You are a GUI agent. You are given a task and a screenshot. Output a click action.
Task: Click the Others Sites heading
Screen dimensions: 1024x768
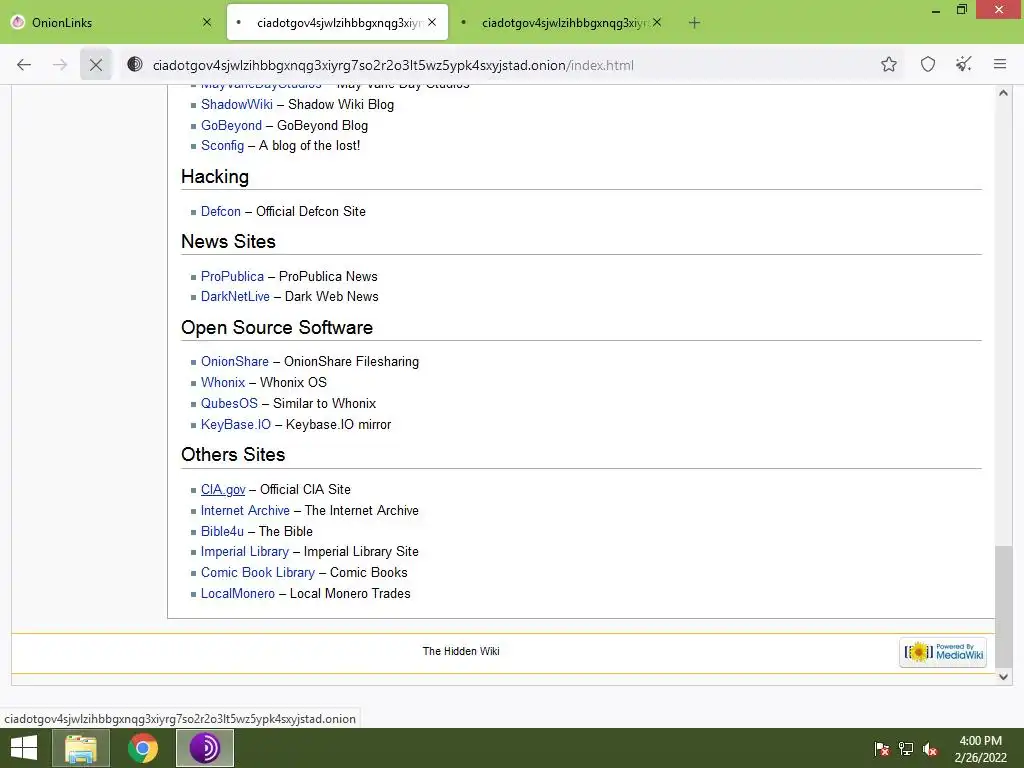click(233, 455)
